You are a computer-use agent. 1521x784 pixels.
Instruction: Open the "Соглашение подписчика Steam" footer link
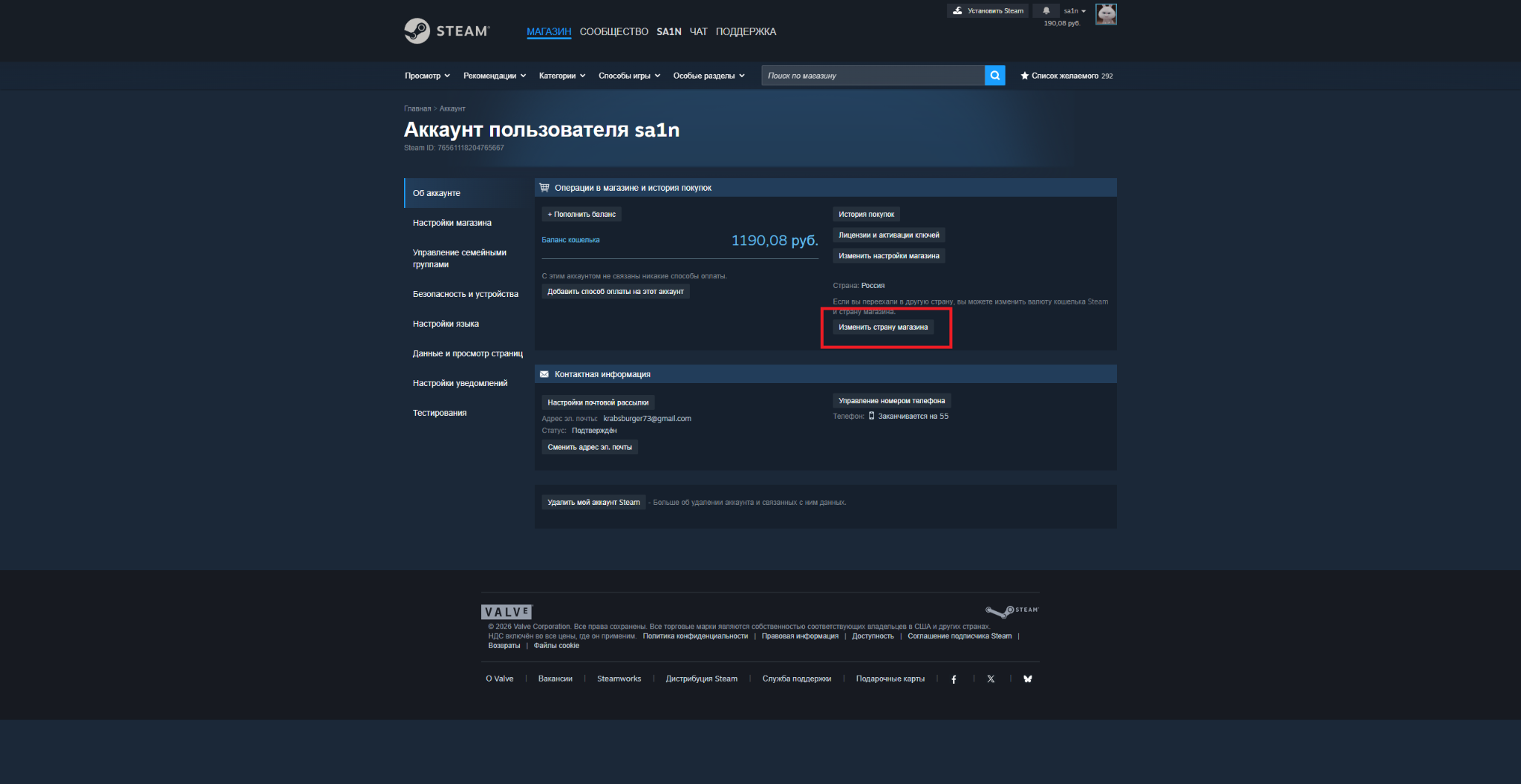(x=960, y=636)
